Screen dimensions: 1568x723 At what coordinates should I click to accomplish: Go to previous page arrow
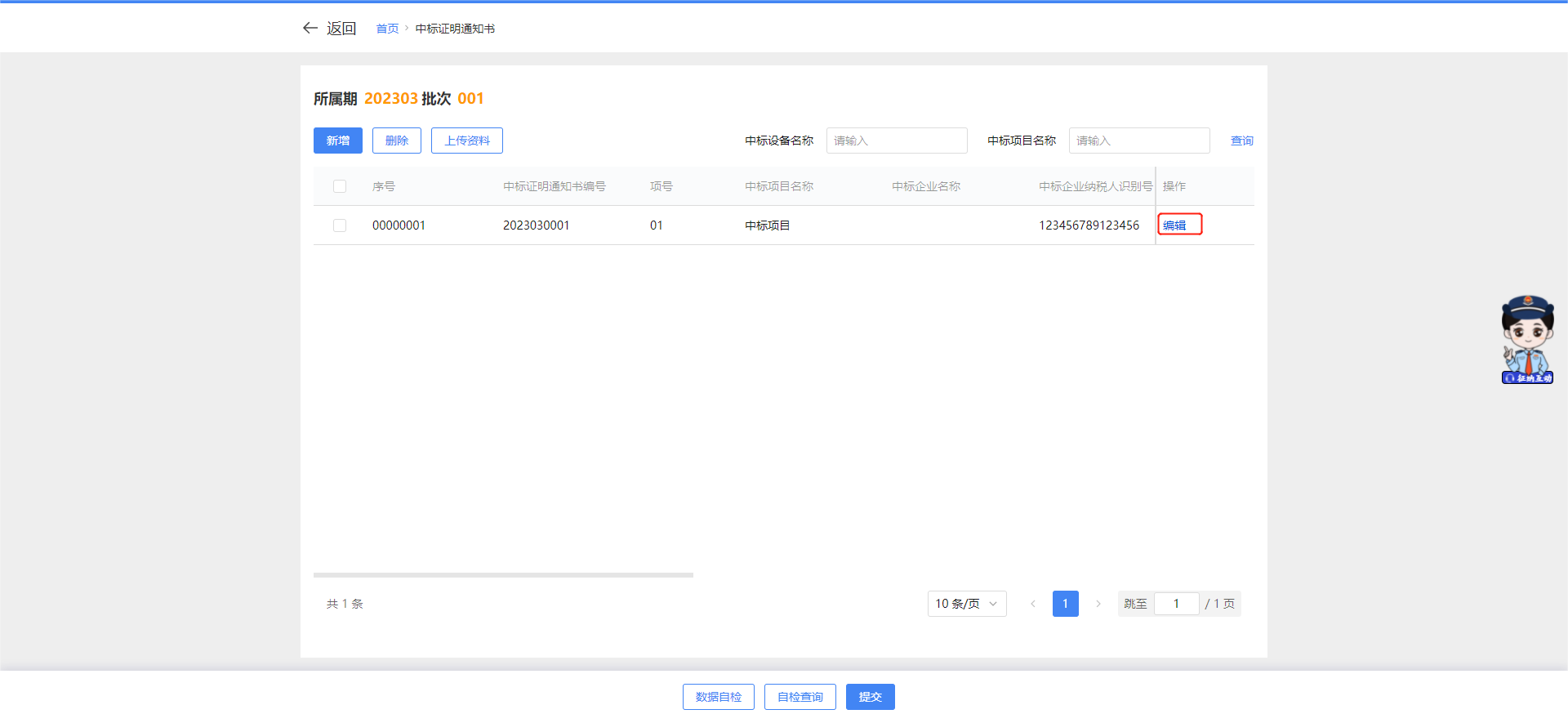[x=1033, y=604]
